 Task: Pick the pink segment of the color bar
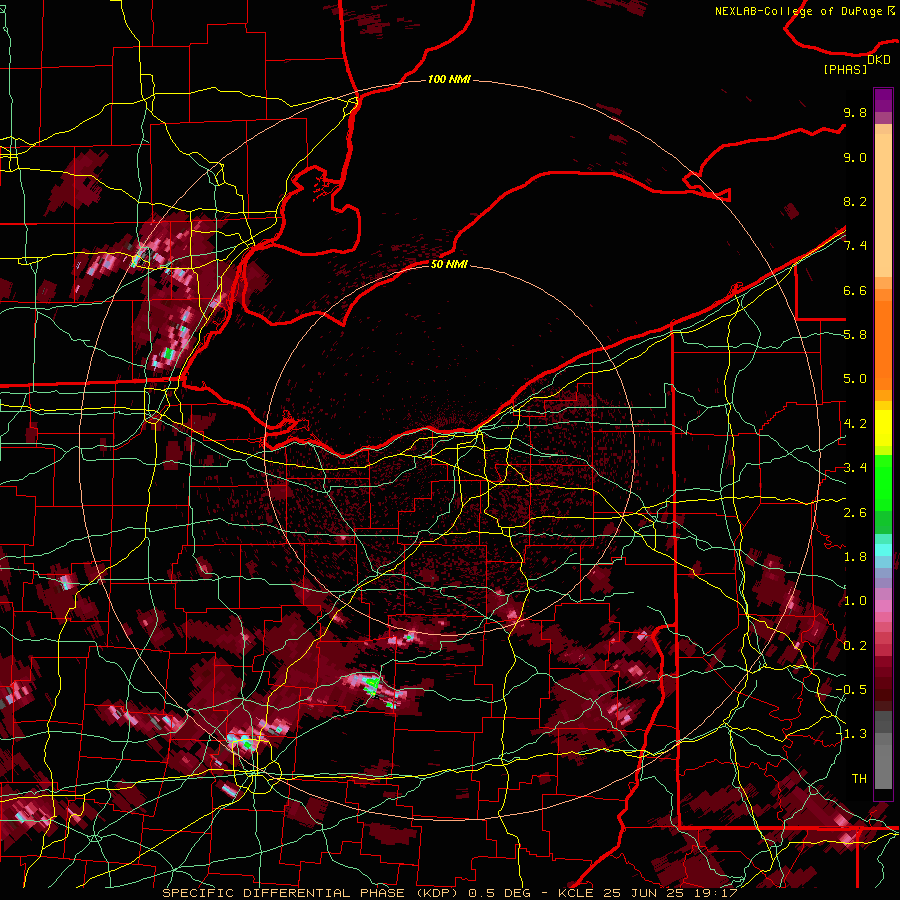(883, 606)
